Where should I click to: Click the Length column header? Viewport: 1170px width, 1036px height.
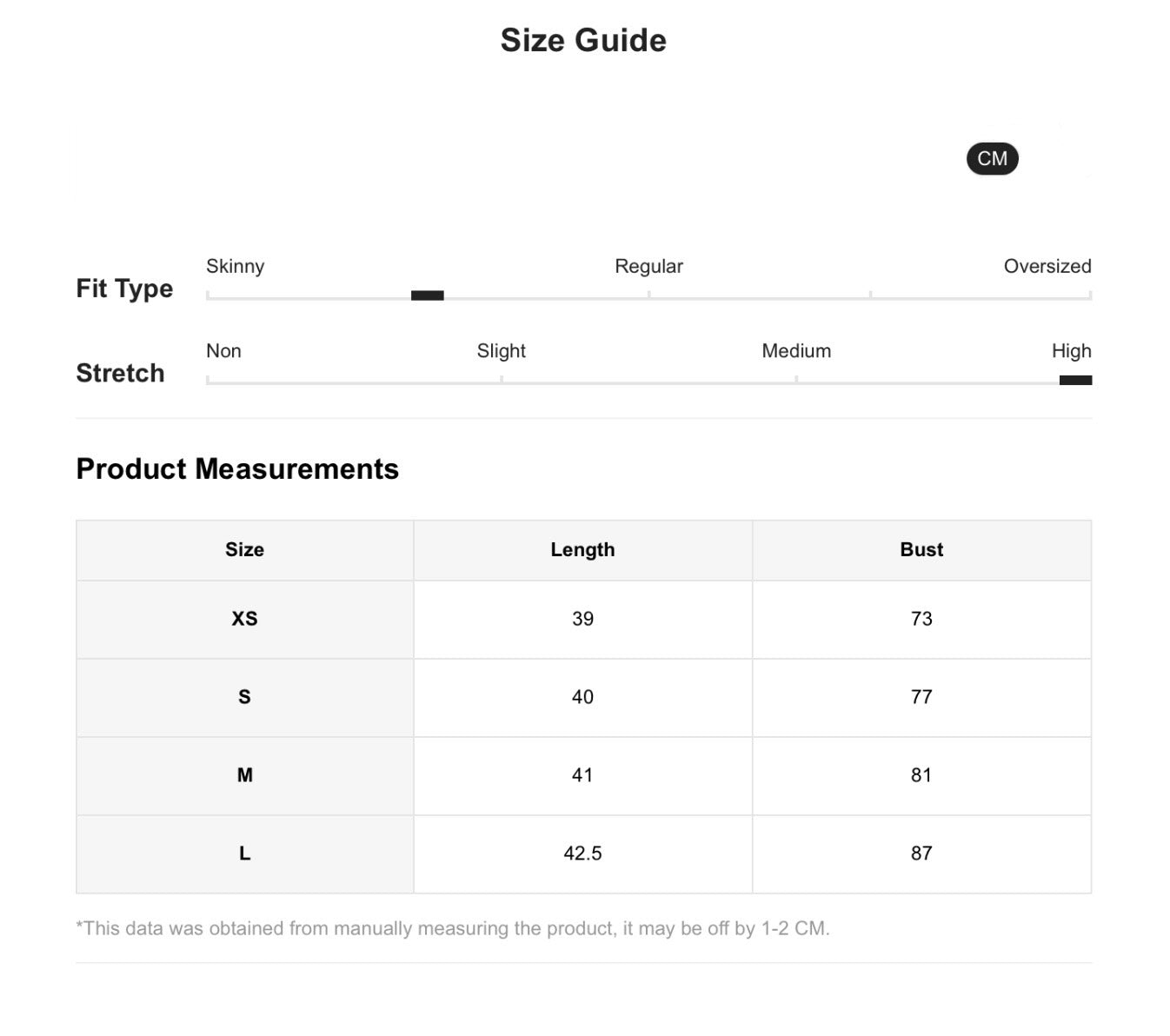[582, 550]
